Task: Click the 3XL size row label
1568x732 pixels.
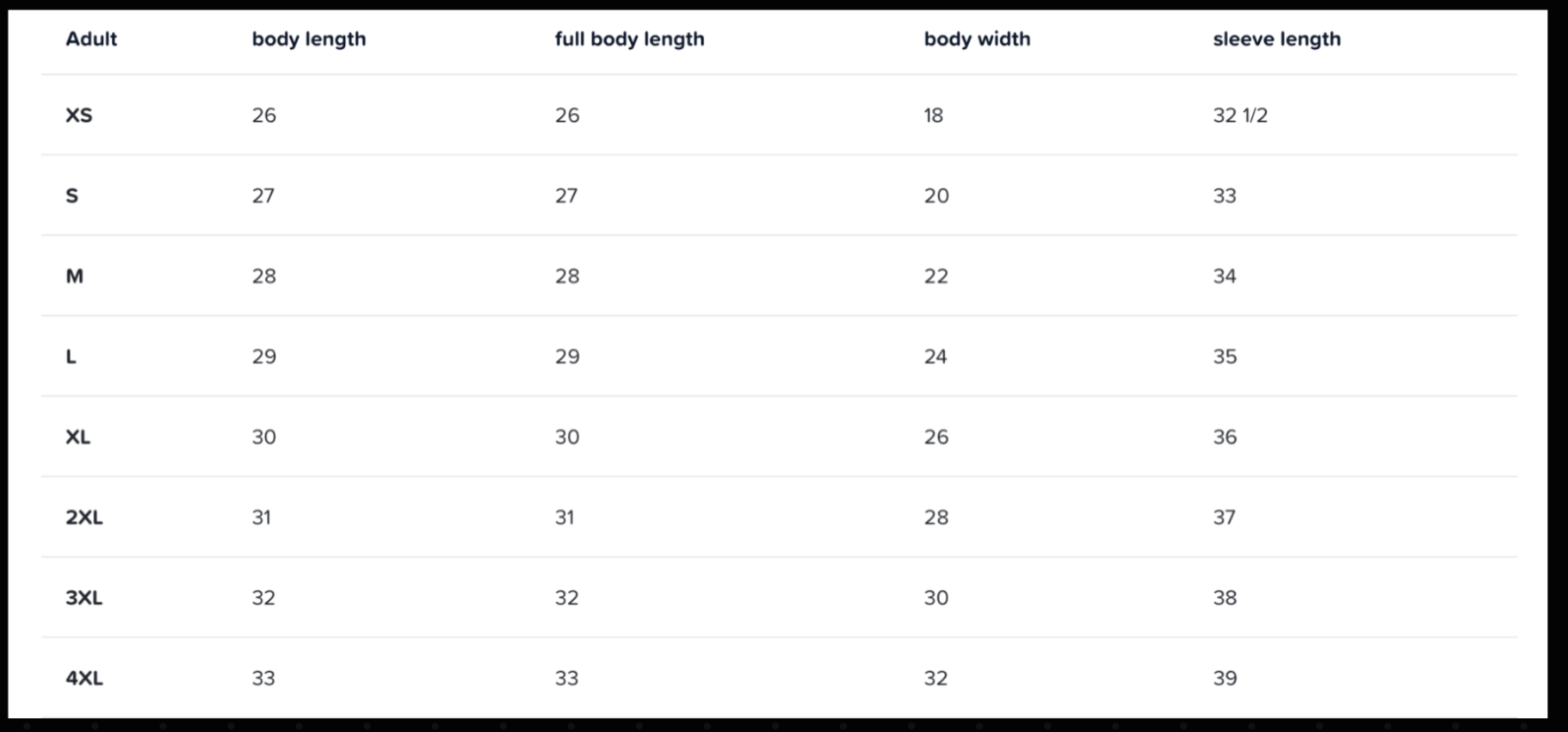Action: (83, 598)
